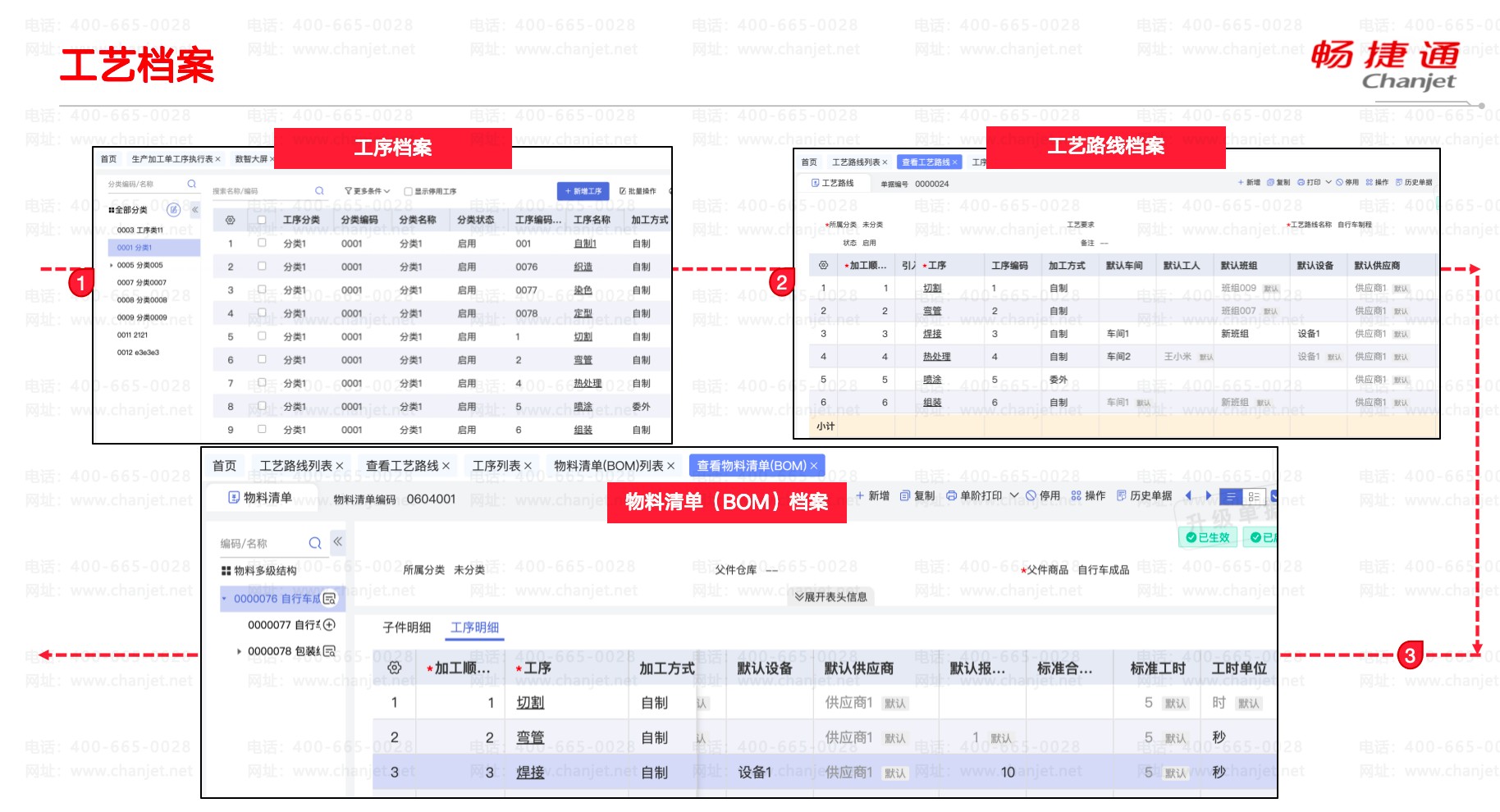
Task: Switch to the BOM card view icon
Action: [1254, 496]
